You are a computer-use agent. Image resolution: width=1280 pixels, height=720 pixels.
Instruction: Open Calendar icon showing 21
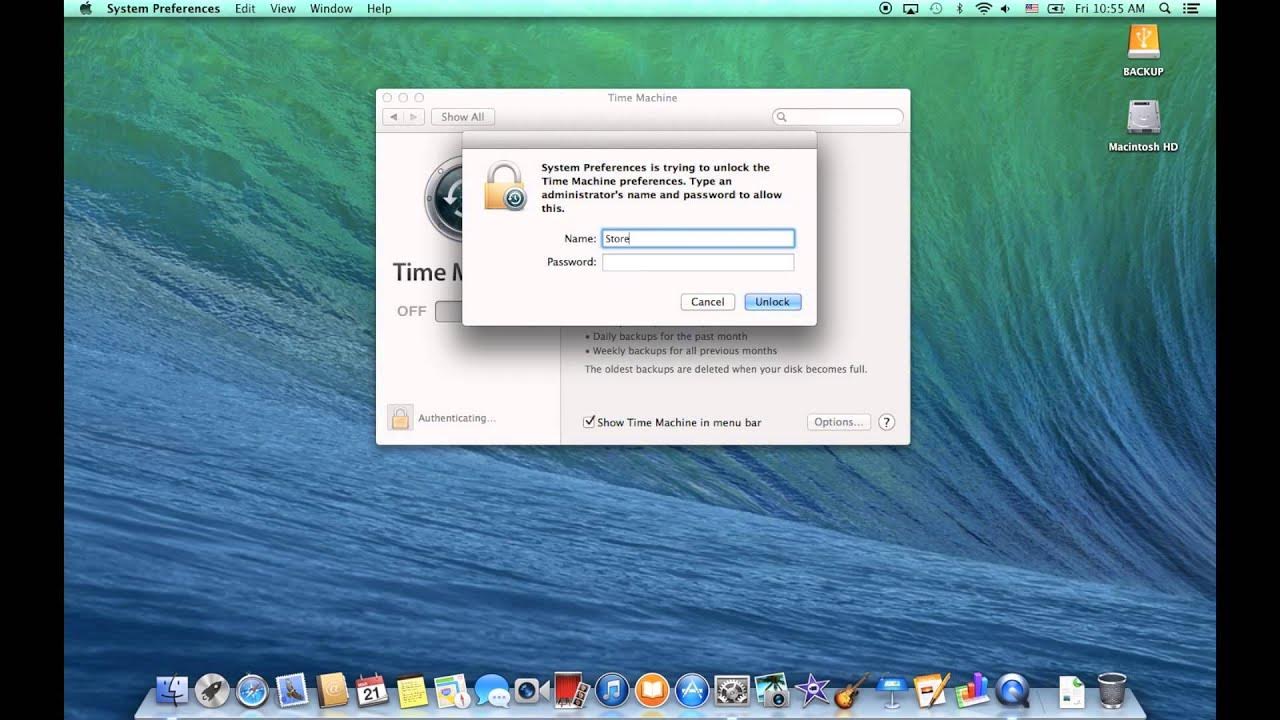(x=371, y=690)
